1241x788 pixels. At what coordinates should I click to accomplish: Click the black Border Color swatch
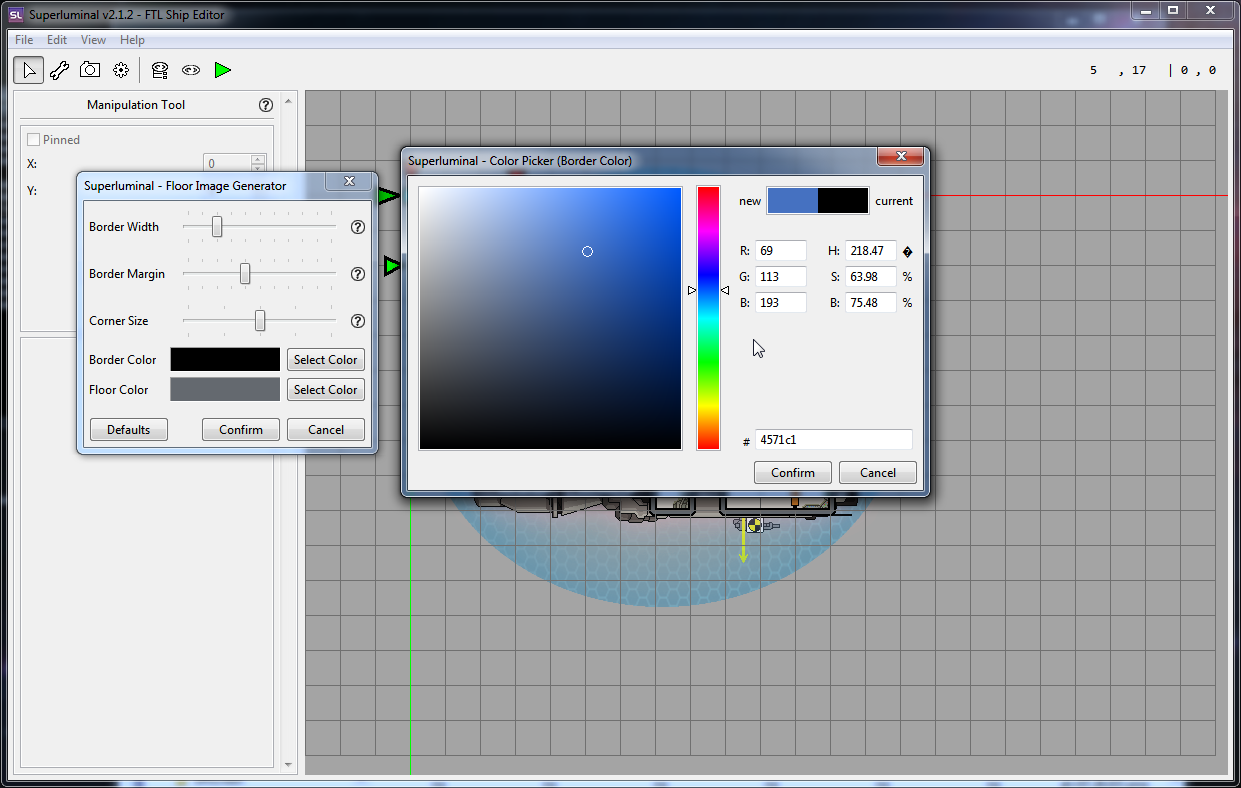225,360
